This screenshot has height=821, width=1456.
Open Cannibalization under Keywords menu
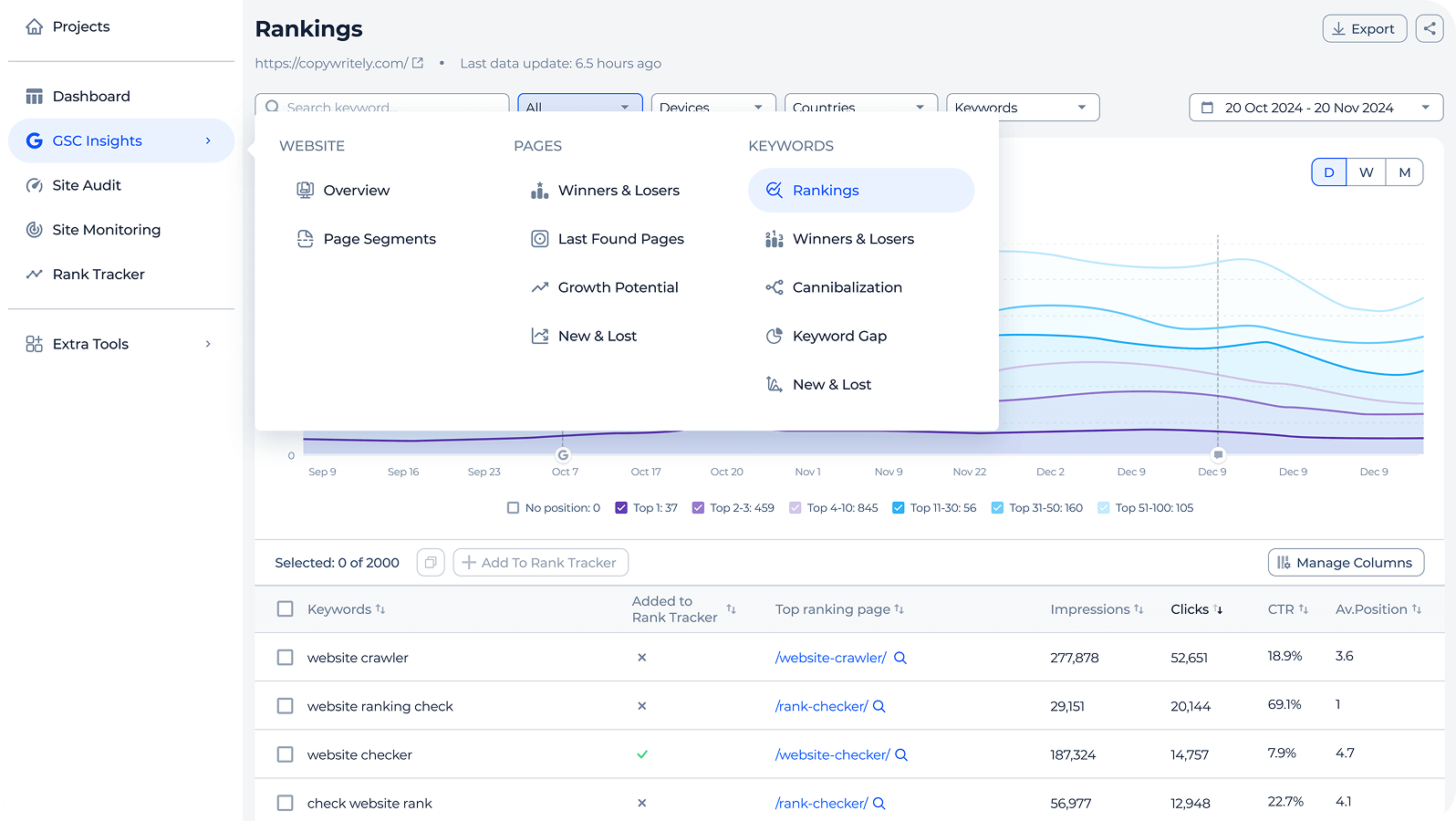[847, 287]
